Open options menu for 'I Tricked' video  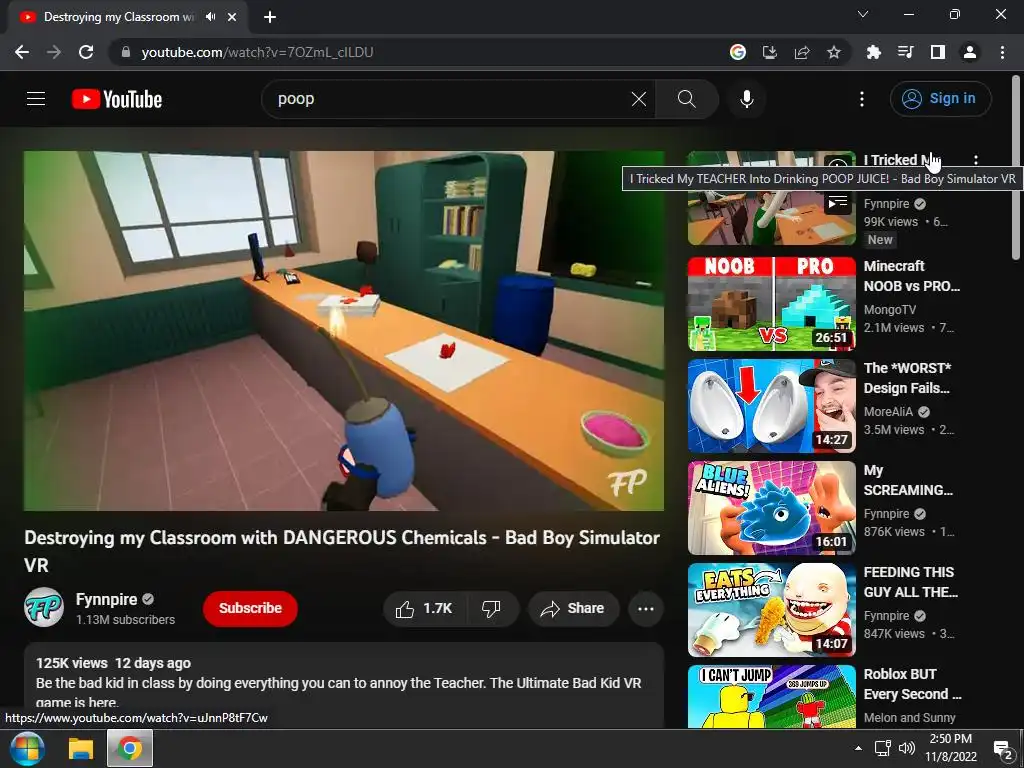click(976, 160)
